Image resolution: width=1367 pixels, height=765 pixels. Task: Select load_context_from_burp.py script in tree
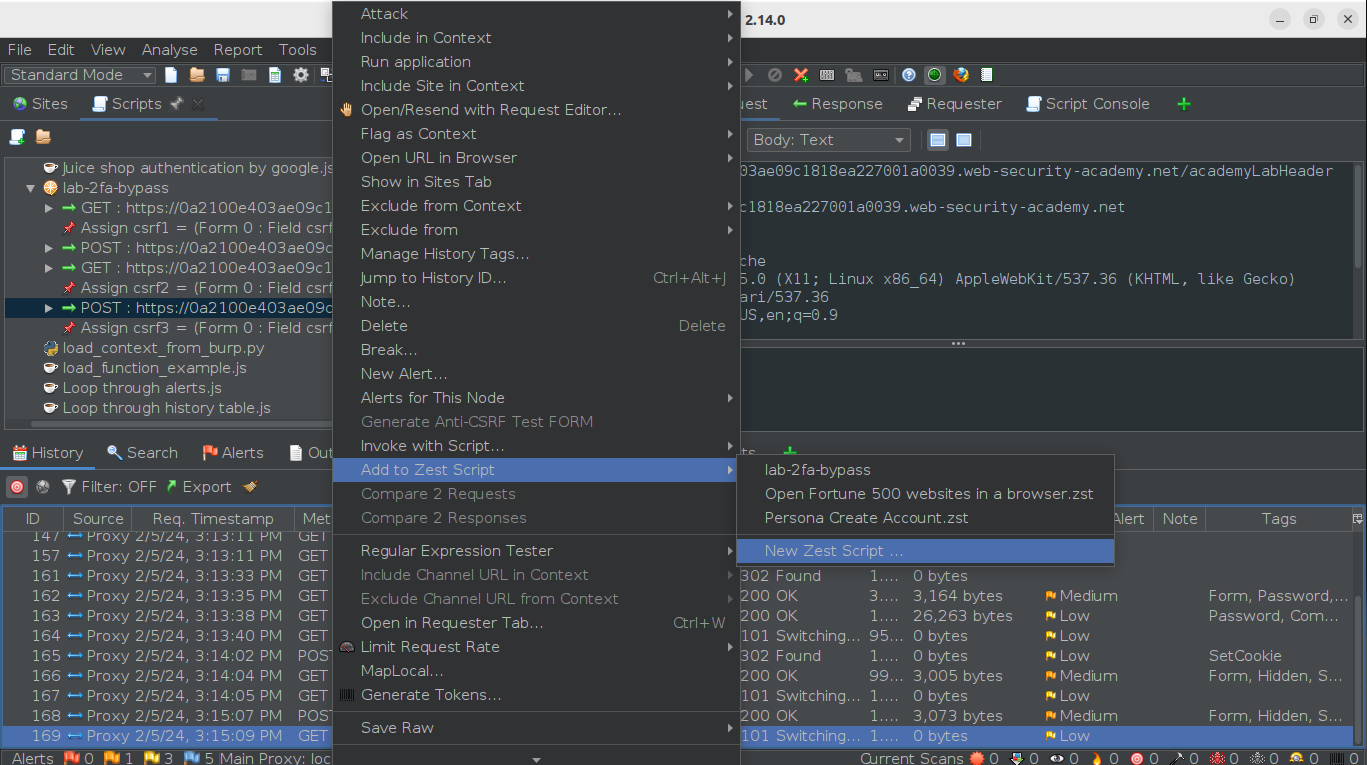coord(163,348)
